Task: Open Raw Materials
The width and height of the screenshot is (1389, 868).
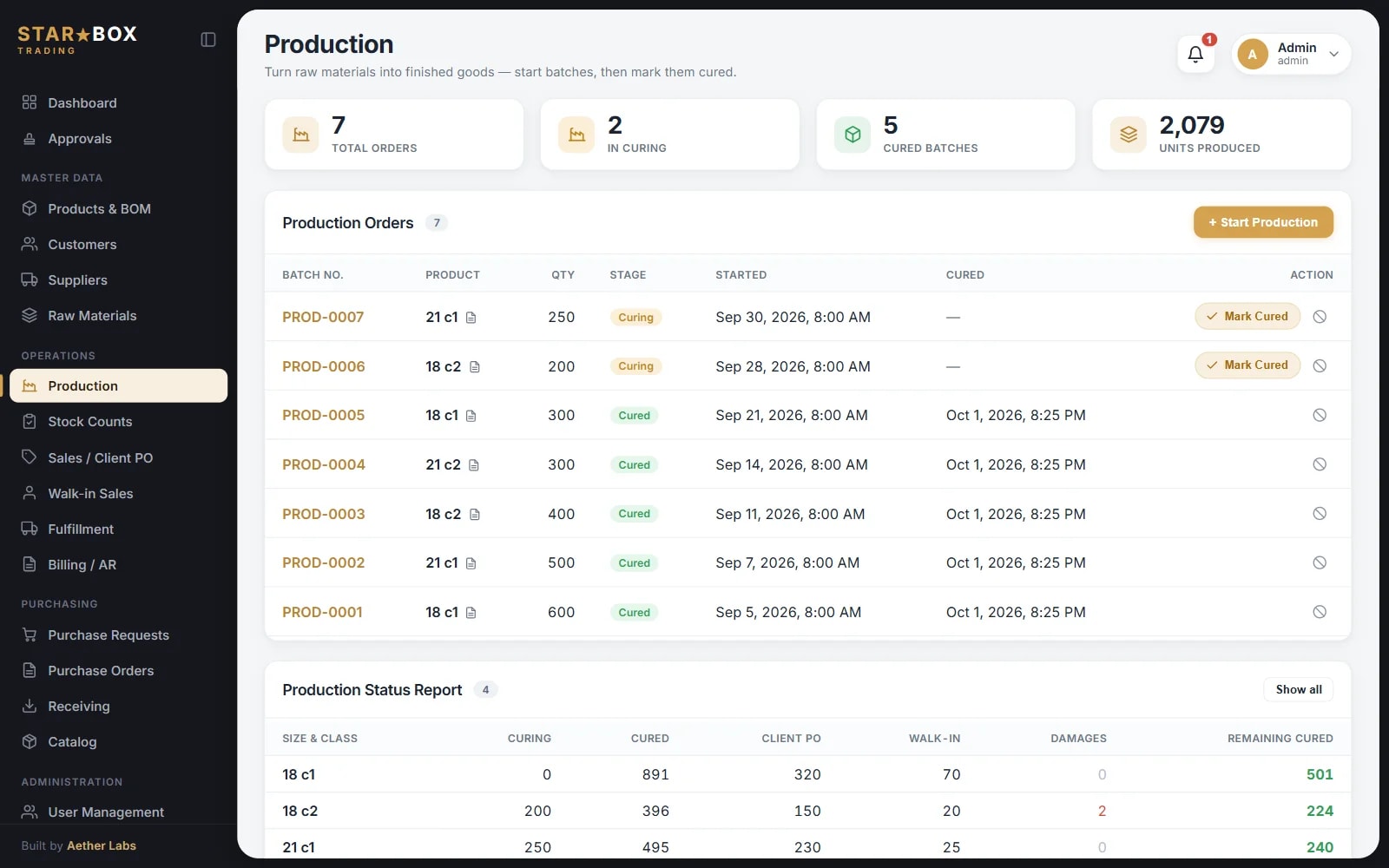Action: pyautogui.click(x=118, y=315)
